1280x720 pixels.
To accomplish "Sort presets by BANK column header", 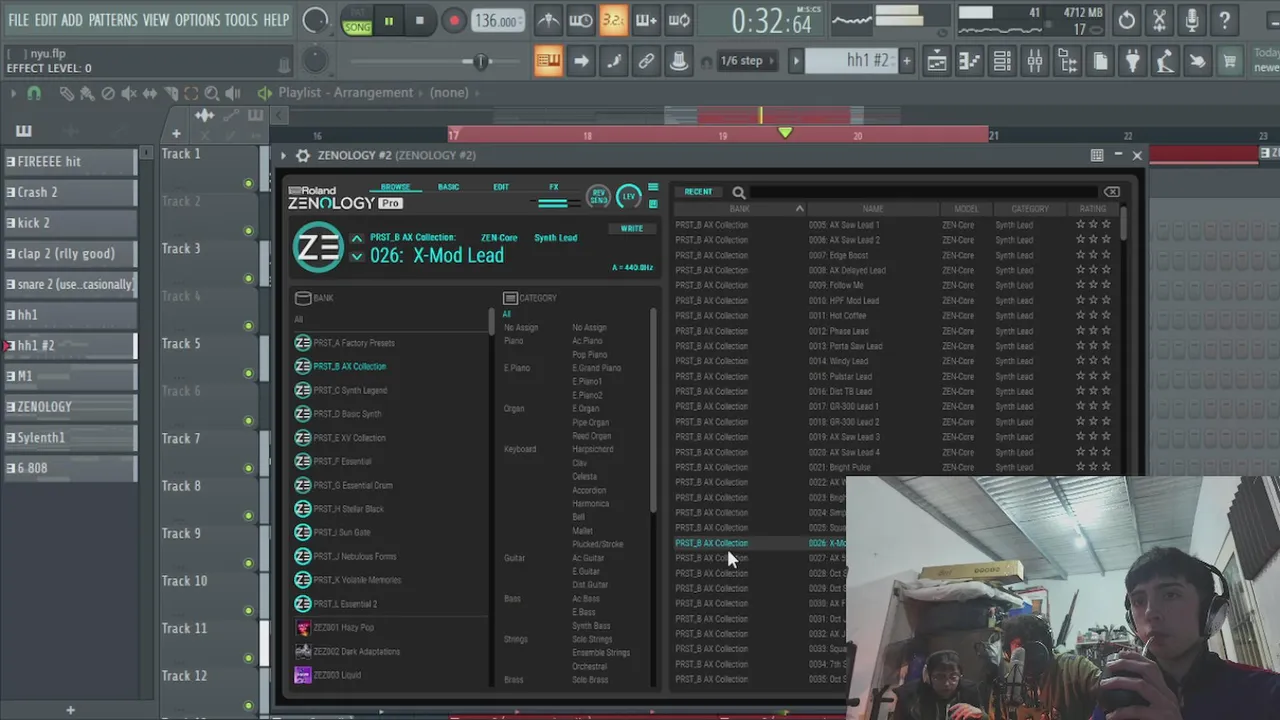I will (x=740, y=209).
